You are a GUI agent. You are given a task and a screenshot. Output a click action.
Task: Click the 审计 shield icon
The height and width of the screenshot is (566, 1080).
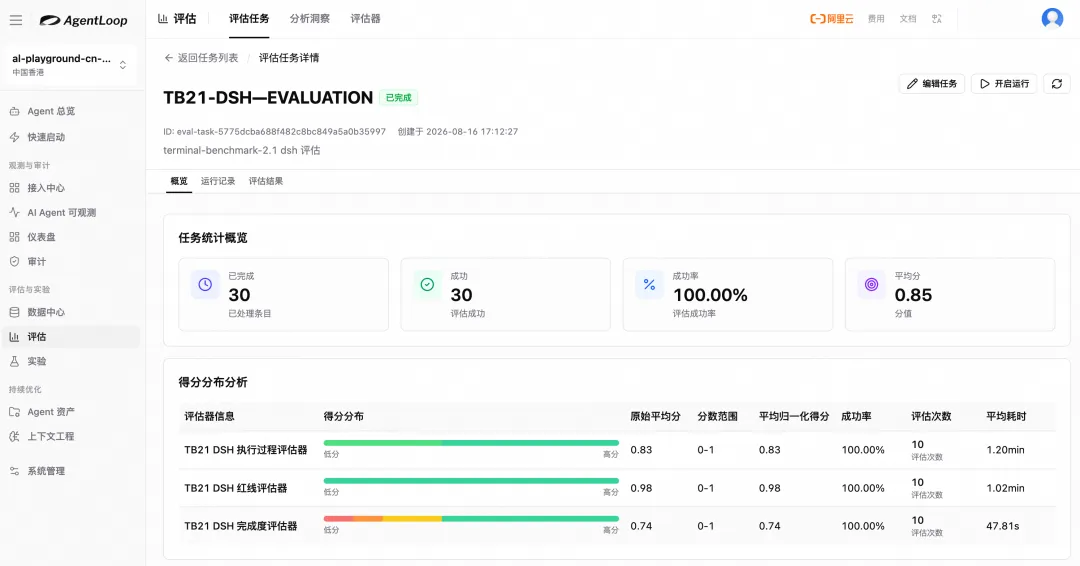(14, 262)
